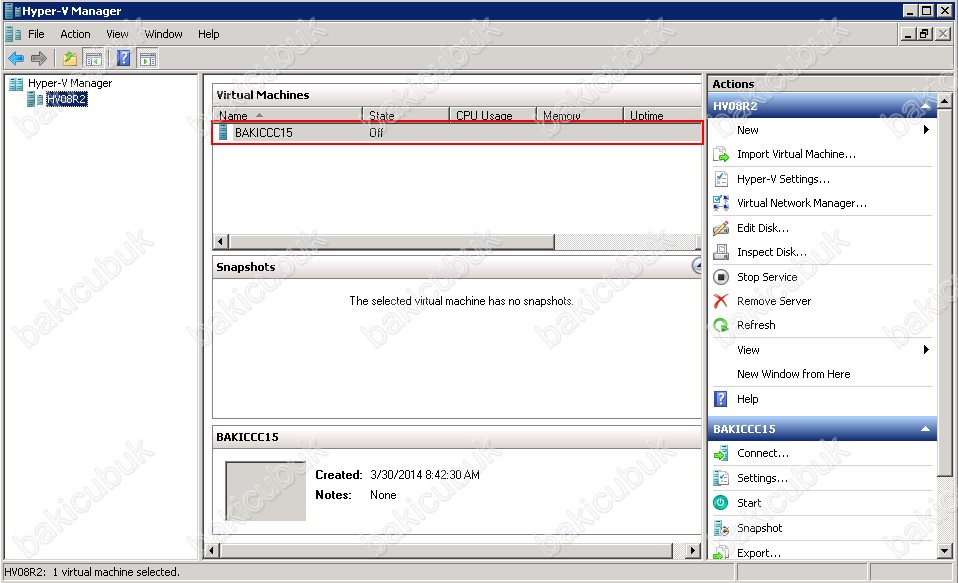Click the VM list scroll left arrow
The image size is (958, 583).
coord(221,242)
